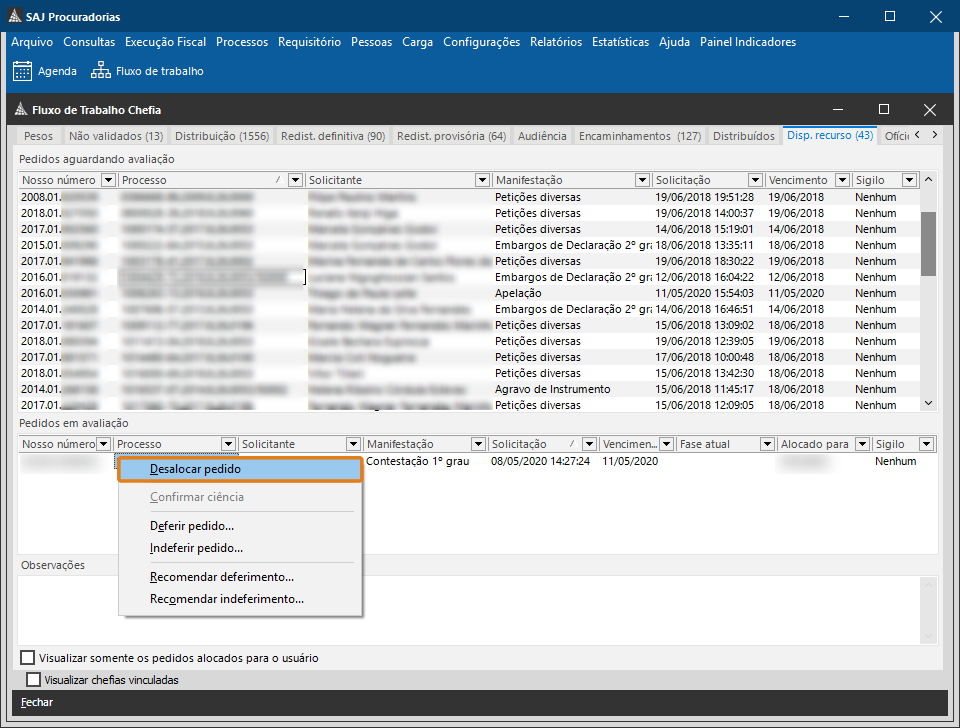
Task: Open the Execução Fiscal menu
Action: point(165,42)
